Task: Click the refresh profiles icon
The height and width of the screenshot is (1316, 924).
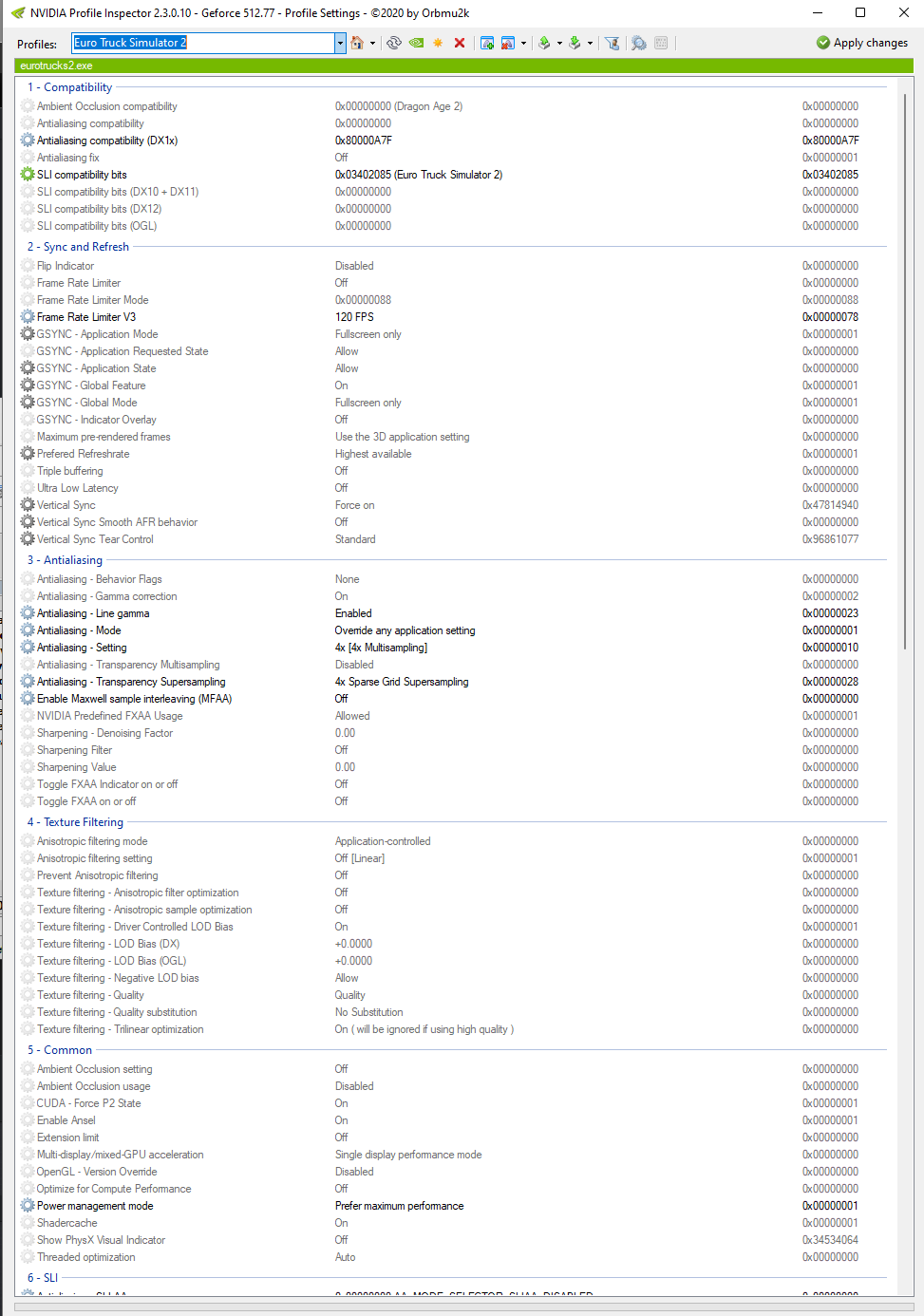Action: (394, 43)
